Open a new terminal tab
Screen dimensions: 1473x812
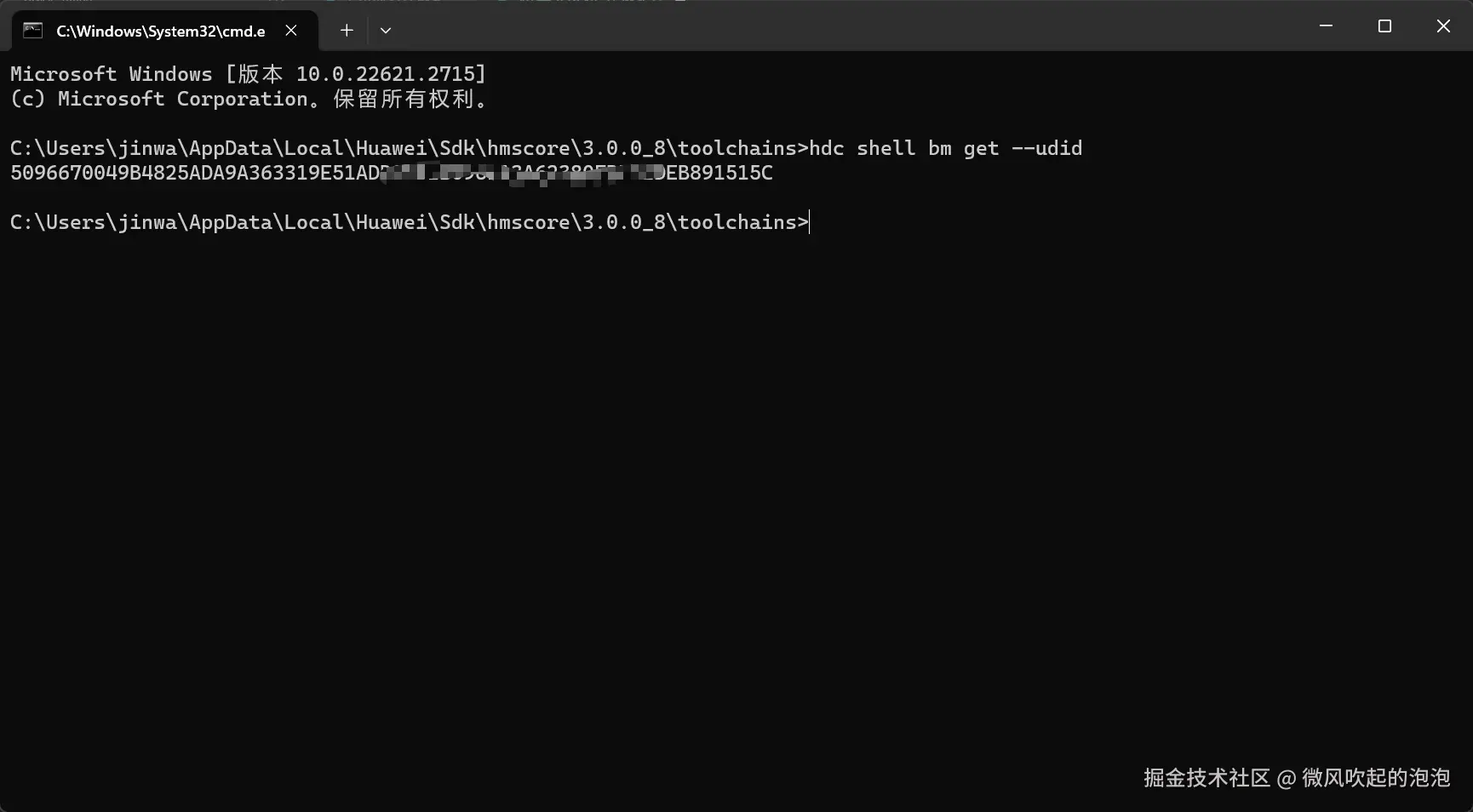pyautogui.click(x=347, y=31)
